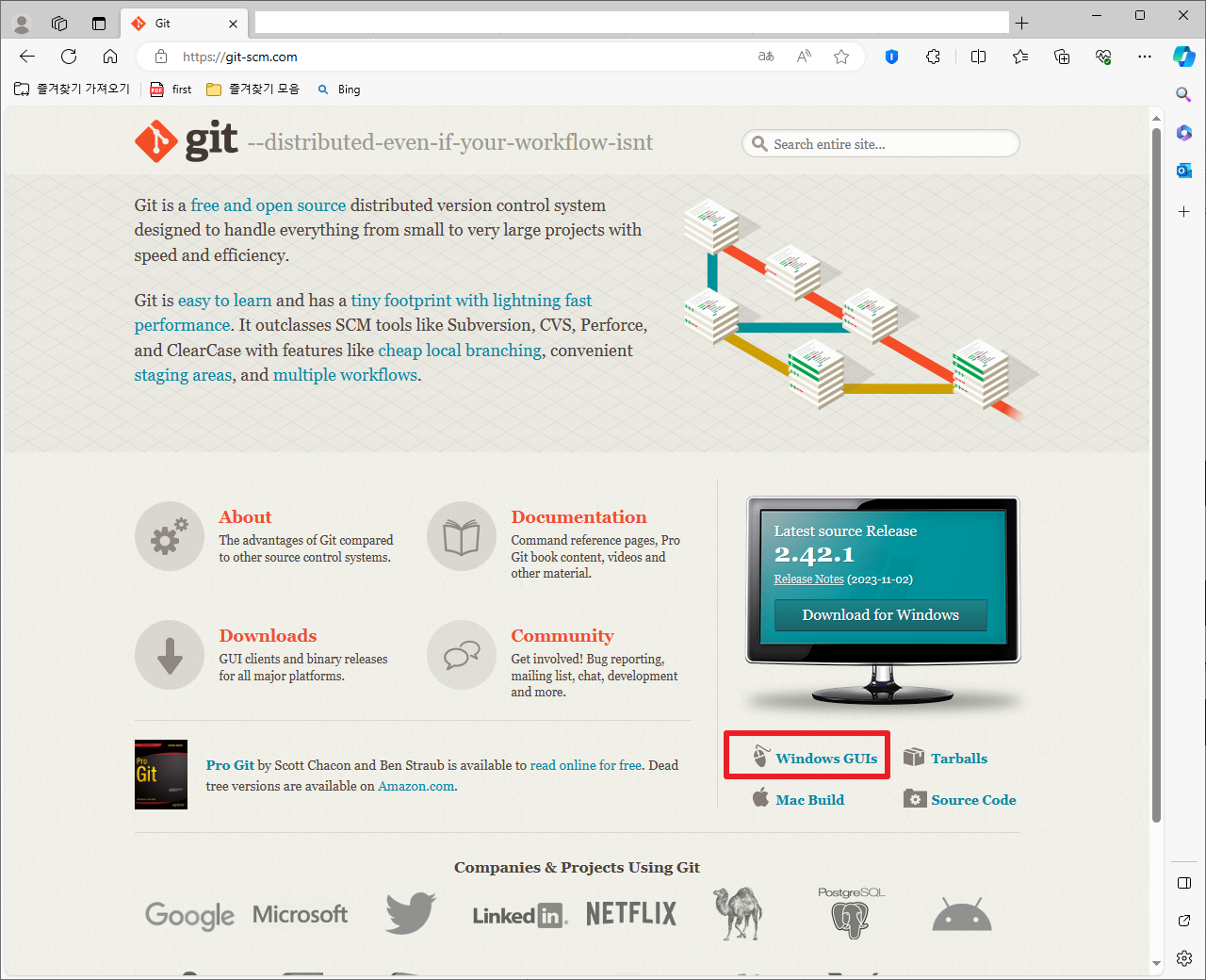1206x980 pixels.
Task: Open the 'read online for free' link
Action: [x=586, y=765]
